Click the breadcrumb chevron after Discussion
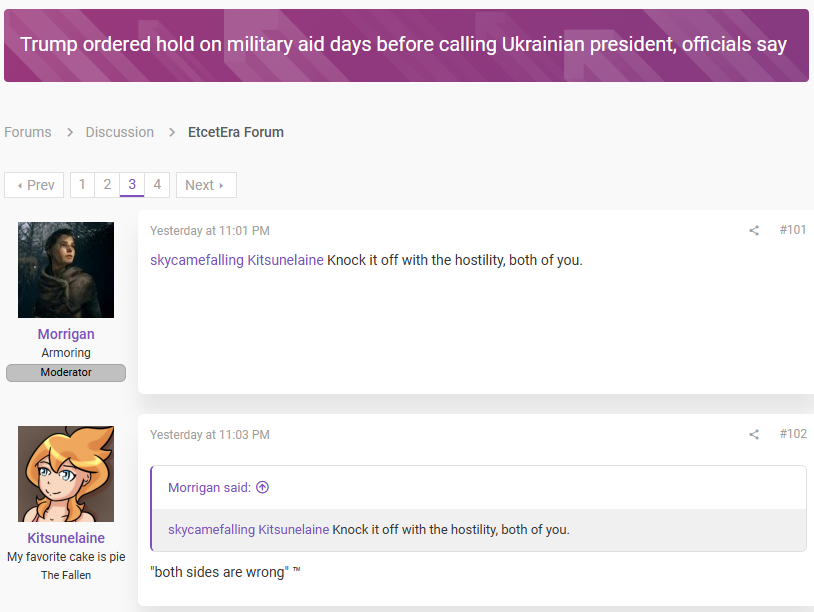The width and height of the screenshot is (814, 612). pyautogui.click(x=172, y=132)
